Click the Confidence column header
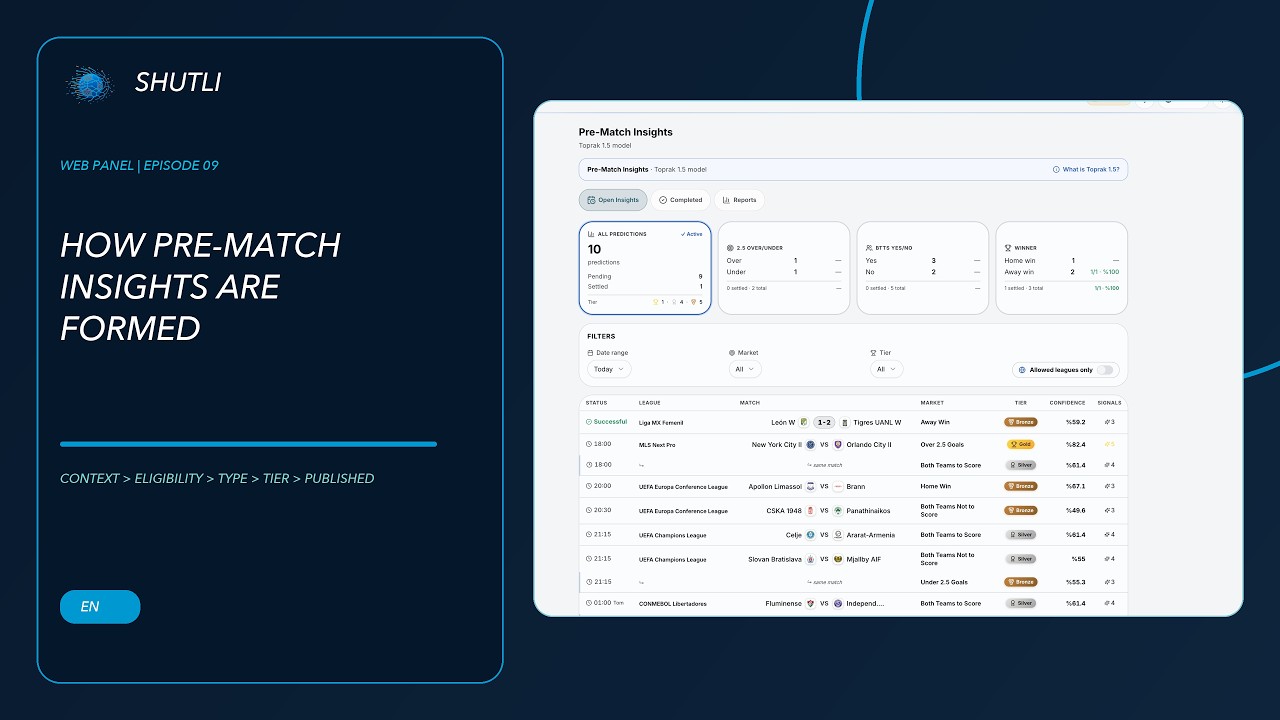Viewport: 1280px width, 720px height. 1067,403
